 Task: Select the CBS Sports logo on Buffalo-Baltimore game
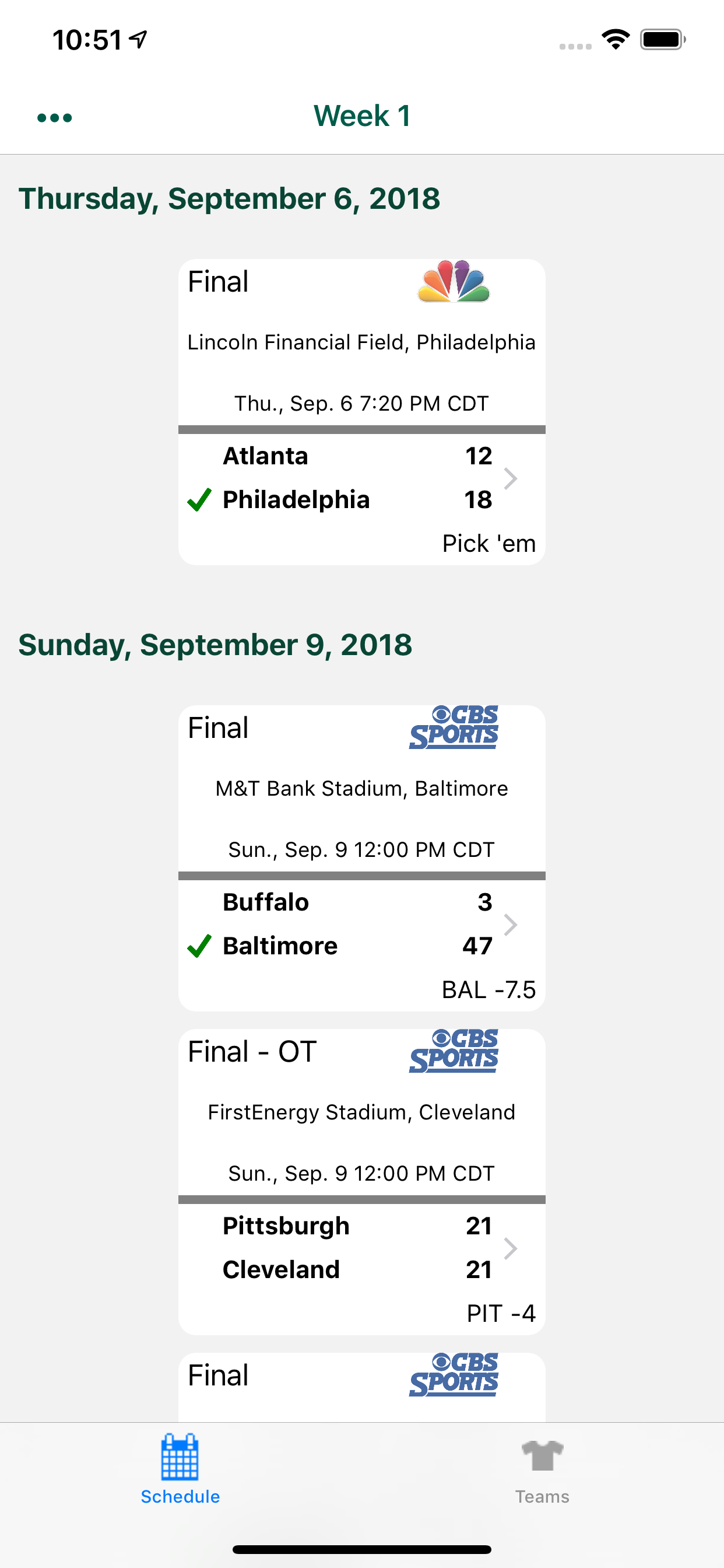(x=453, y=729)
